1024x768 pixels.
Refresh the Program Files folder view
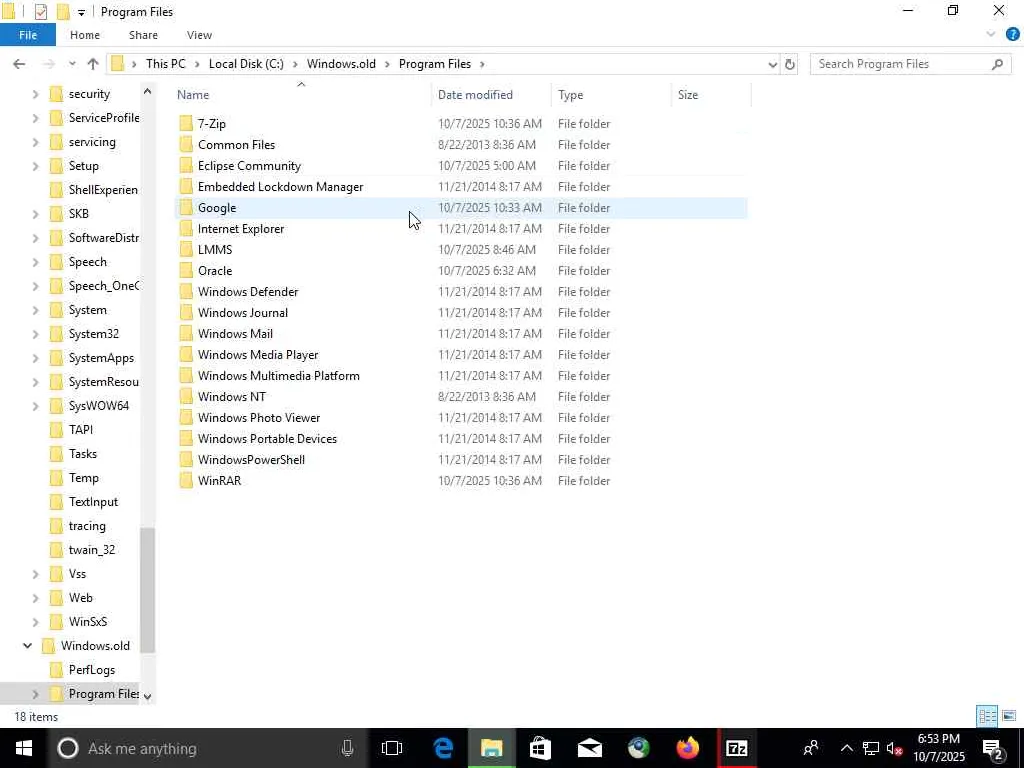[x=790, y=64]
